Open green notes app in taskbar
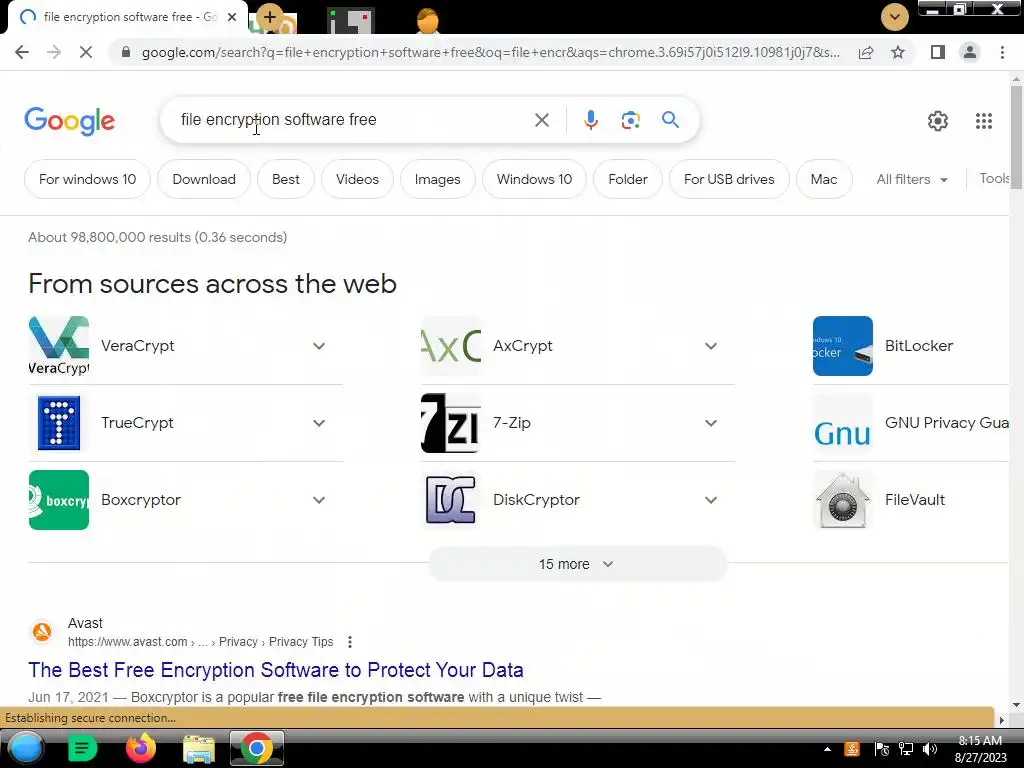 [x=82, y=748]
